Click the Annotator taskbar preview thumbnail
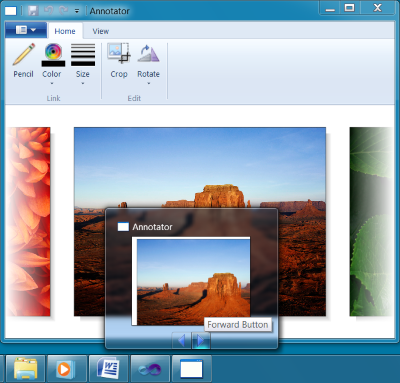 [191, 281]
